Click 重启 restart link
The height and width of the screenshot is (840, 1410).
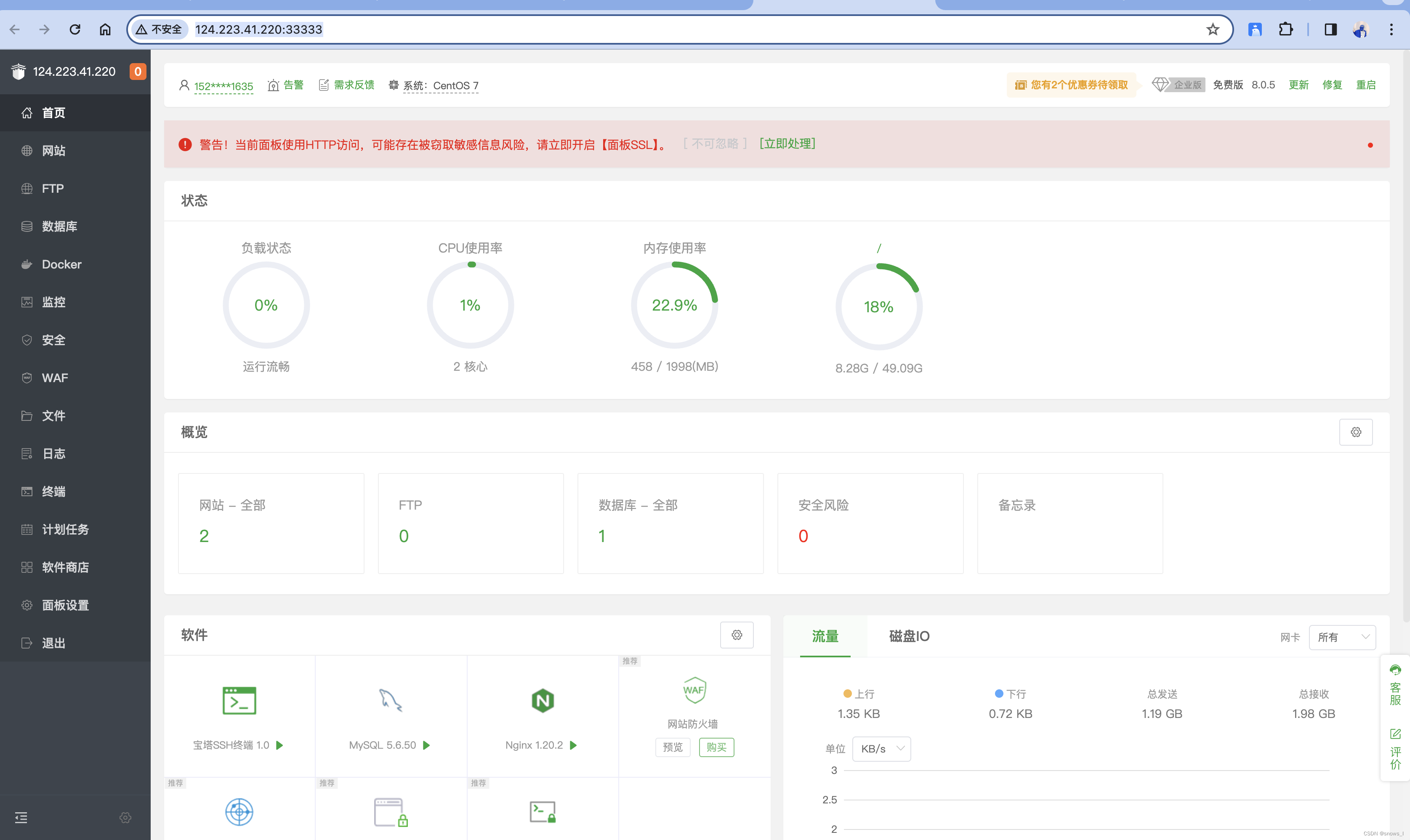point(1366,85)
